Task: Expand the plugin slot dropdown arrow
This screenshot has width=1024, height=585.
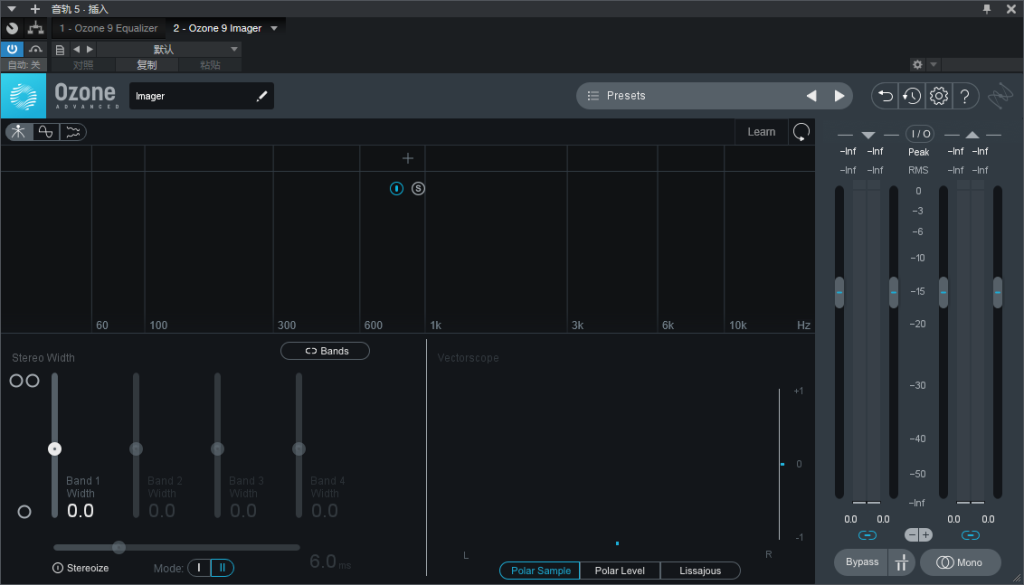Action: pos(274,28)
